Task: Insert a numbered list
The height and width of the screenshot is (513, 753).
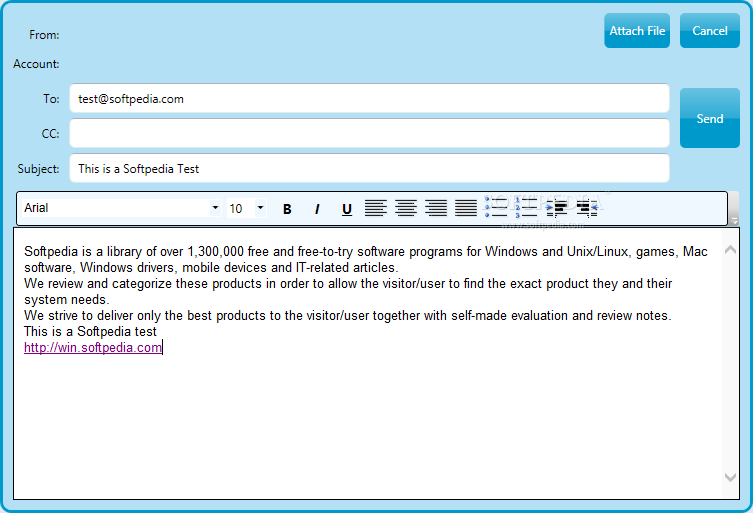Action: pyautogui.click(x=526, y=208)
